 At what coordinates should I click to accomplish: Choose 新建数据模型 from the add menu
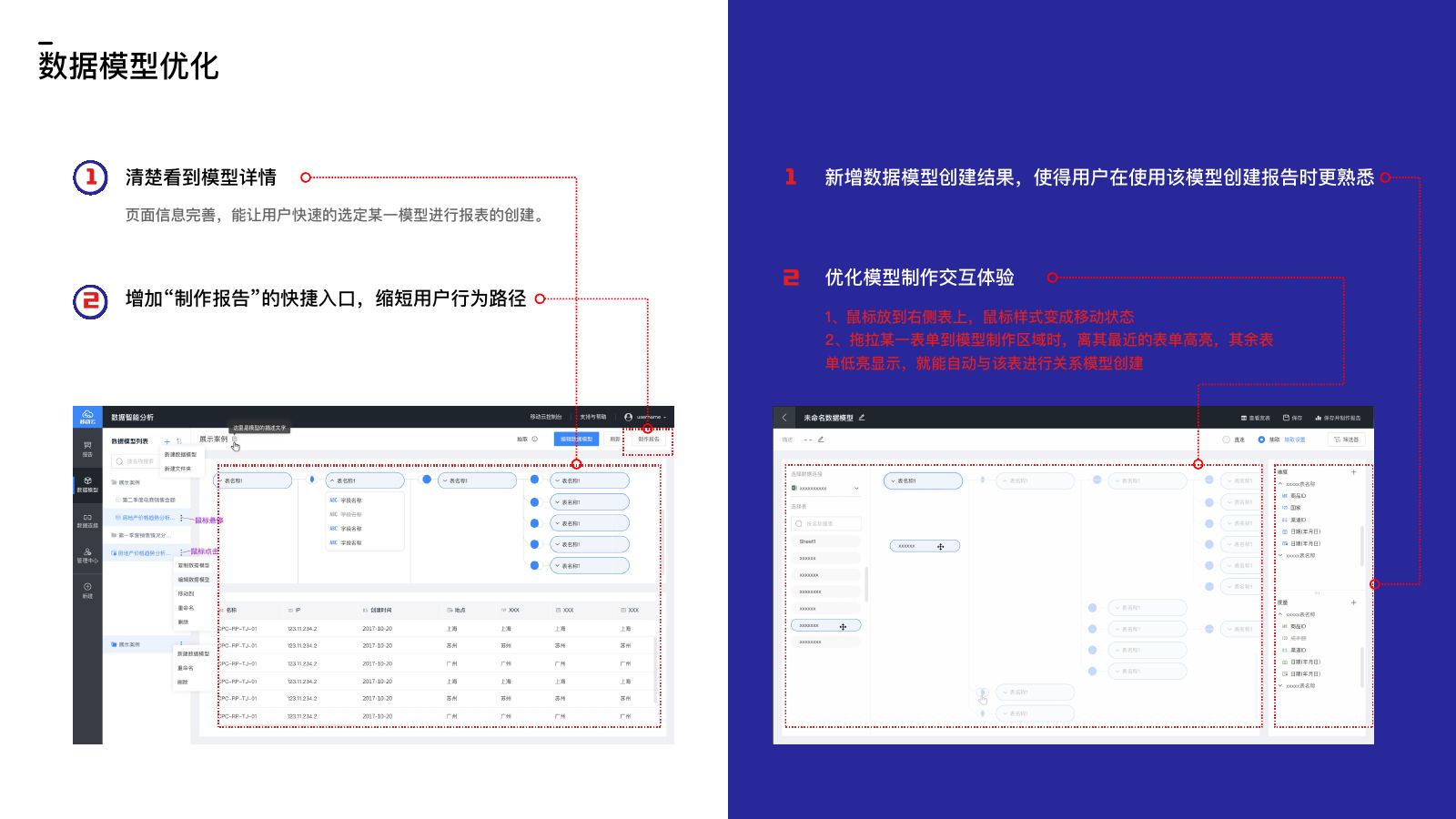point(180,454)
